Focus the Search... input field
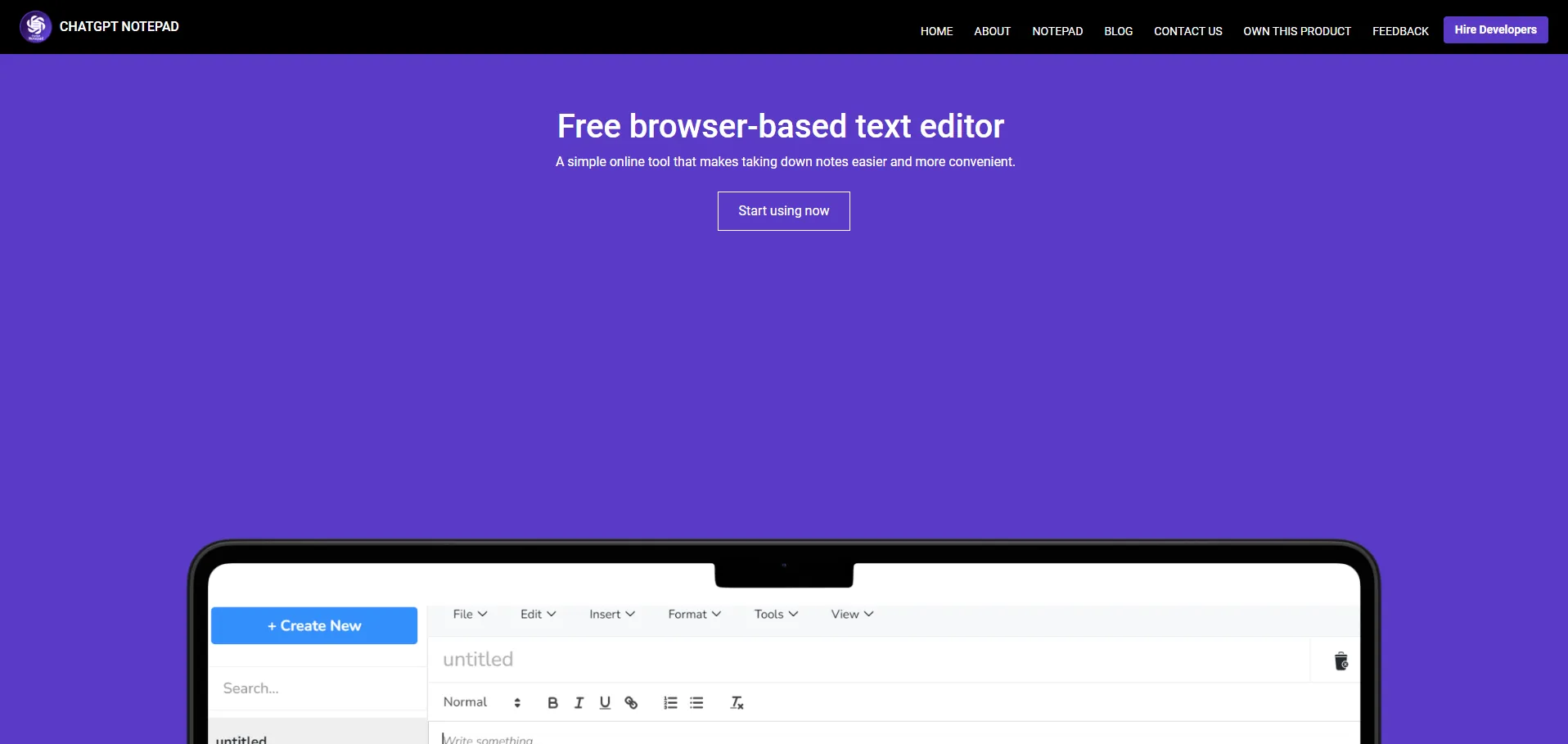The height and width of the screenshot is (744, 1568). [318, 688]
